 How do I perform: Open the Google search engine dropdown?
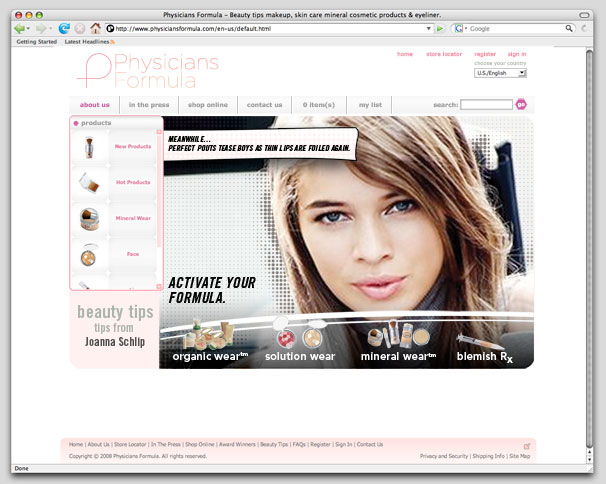point(461,29)
